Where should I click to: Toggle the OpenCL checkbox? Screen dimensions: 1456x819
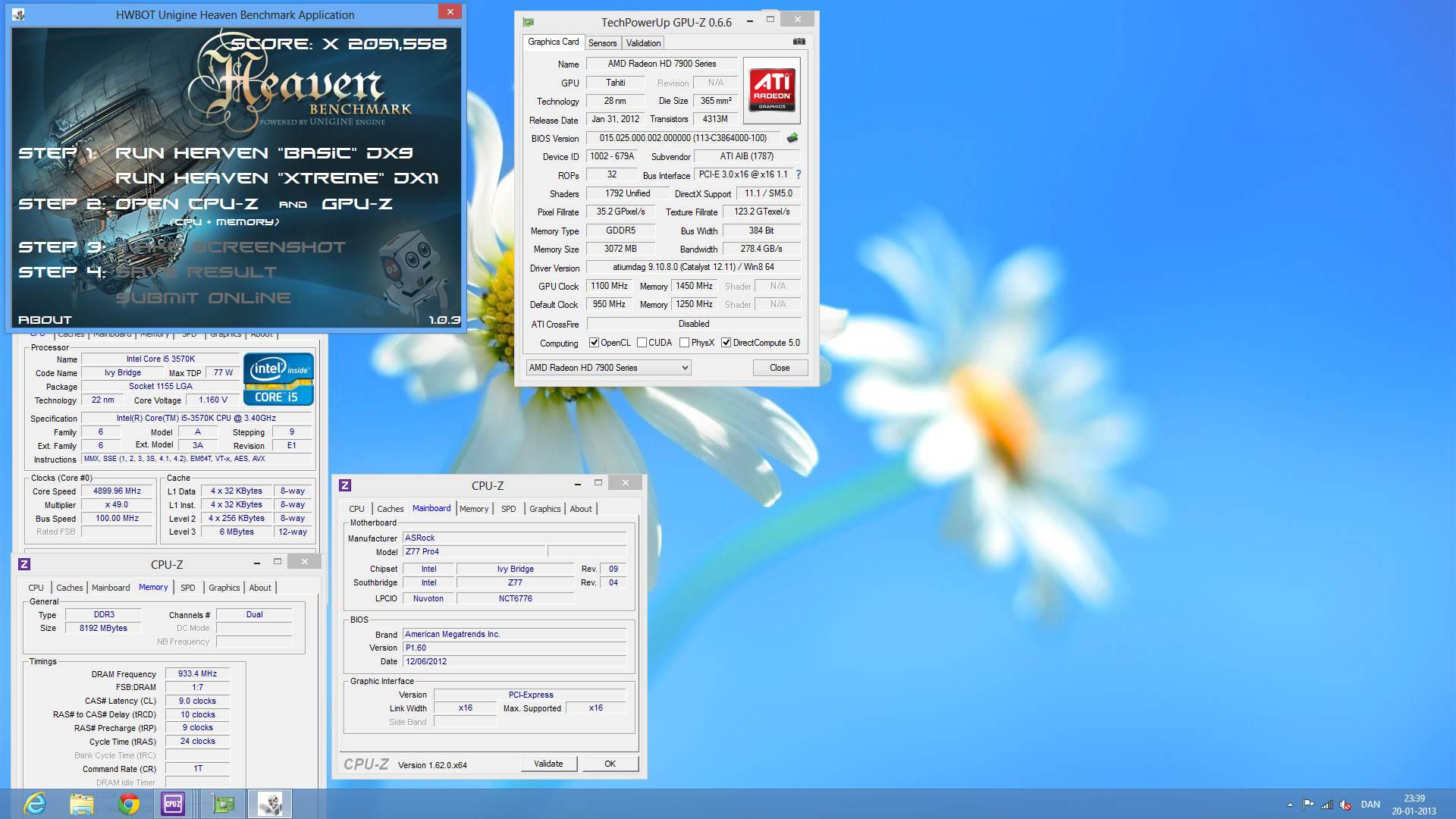(595, 343)
